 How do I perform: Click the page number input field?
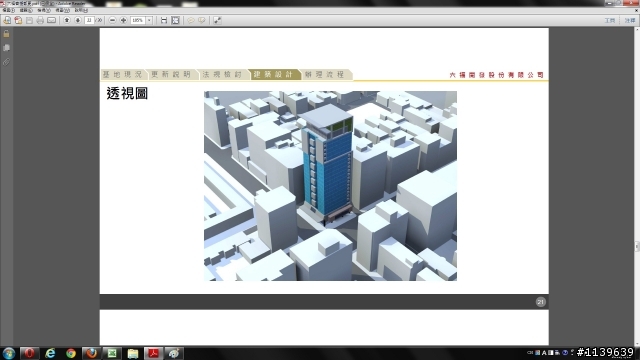89,20
